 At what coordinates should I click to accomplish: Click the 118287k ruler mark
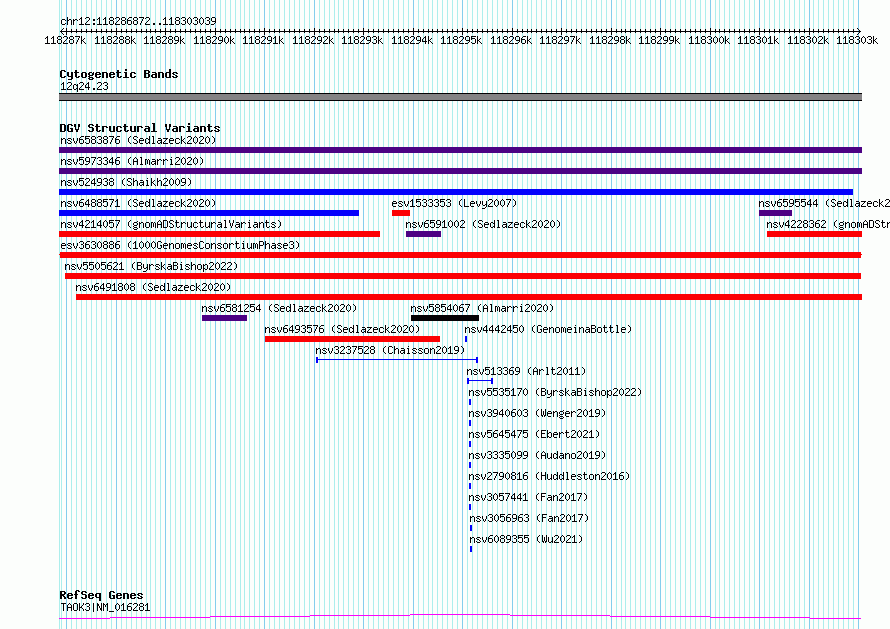(x=65, y=40)
